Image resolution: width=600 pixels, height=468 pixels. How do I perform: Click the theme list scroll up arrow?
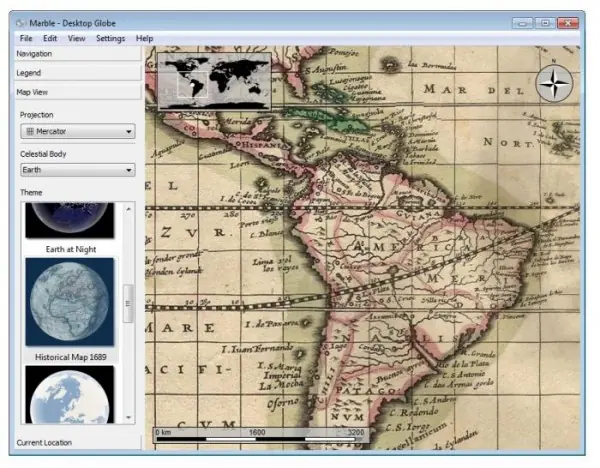129,209
